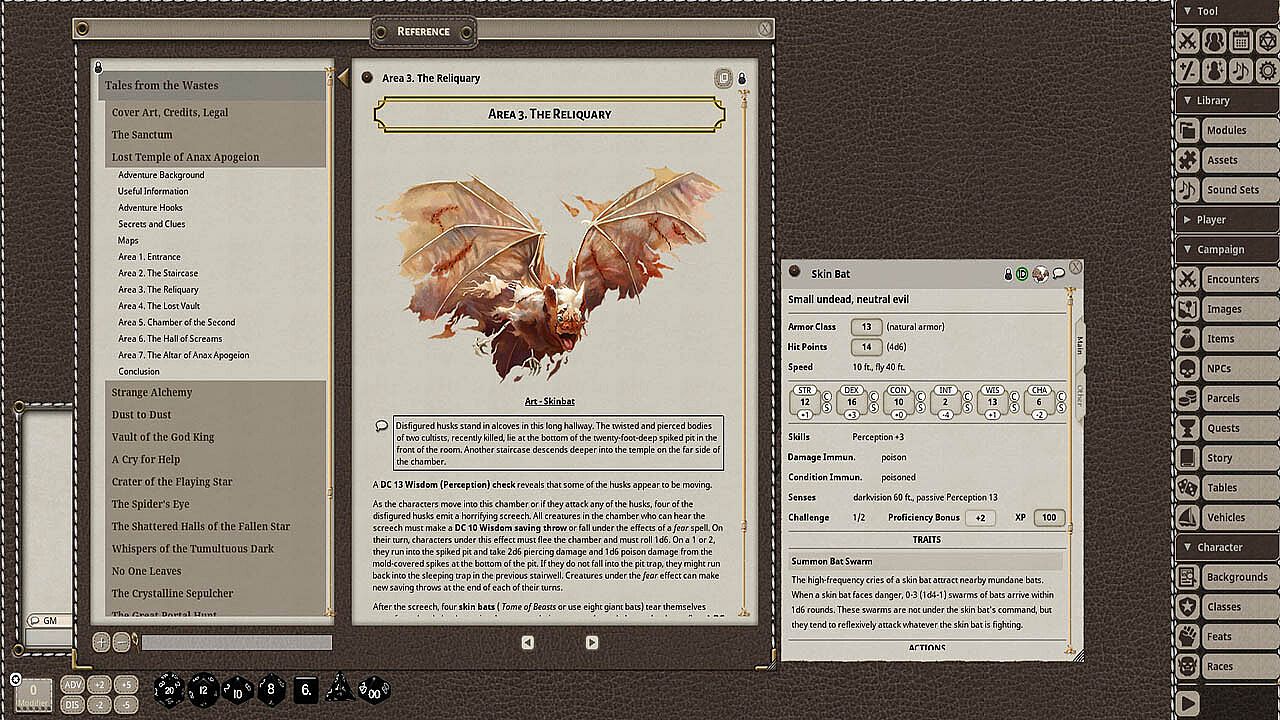
Task: Click the d20 die
Action: pyautogui.click(x=168, y=689)
